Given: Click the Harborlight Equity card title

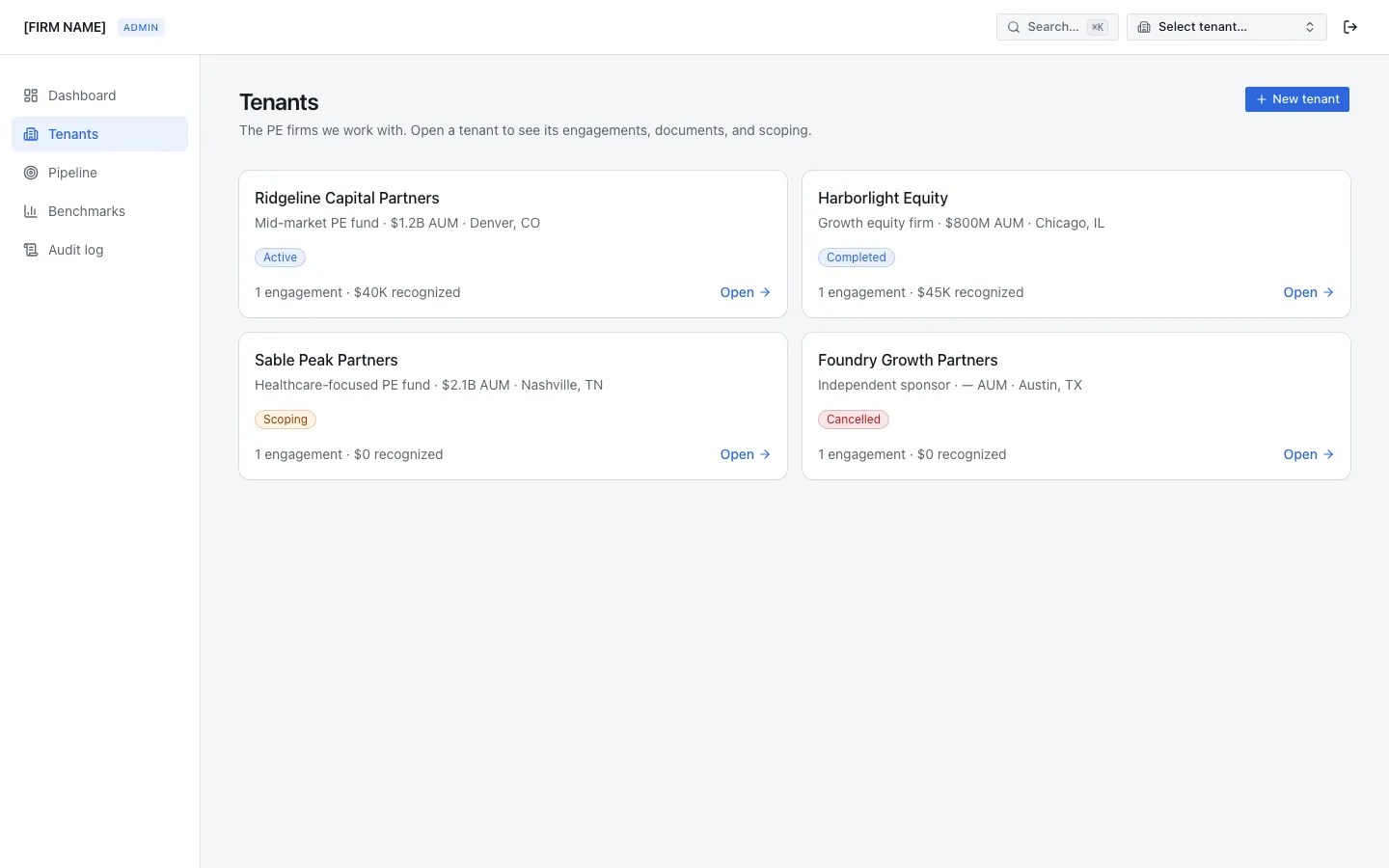Looking at the screenshot, I should pyautogui.click(x=883, y=198).
